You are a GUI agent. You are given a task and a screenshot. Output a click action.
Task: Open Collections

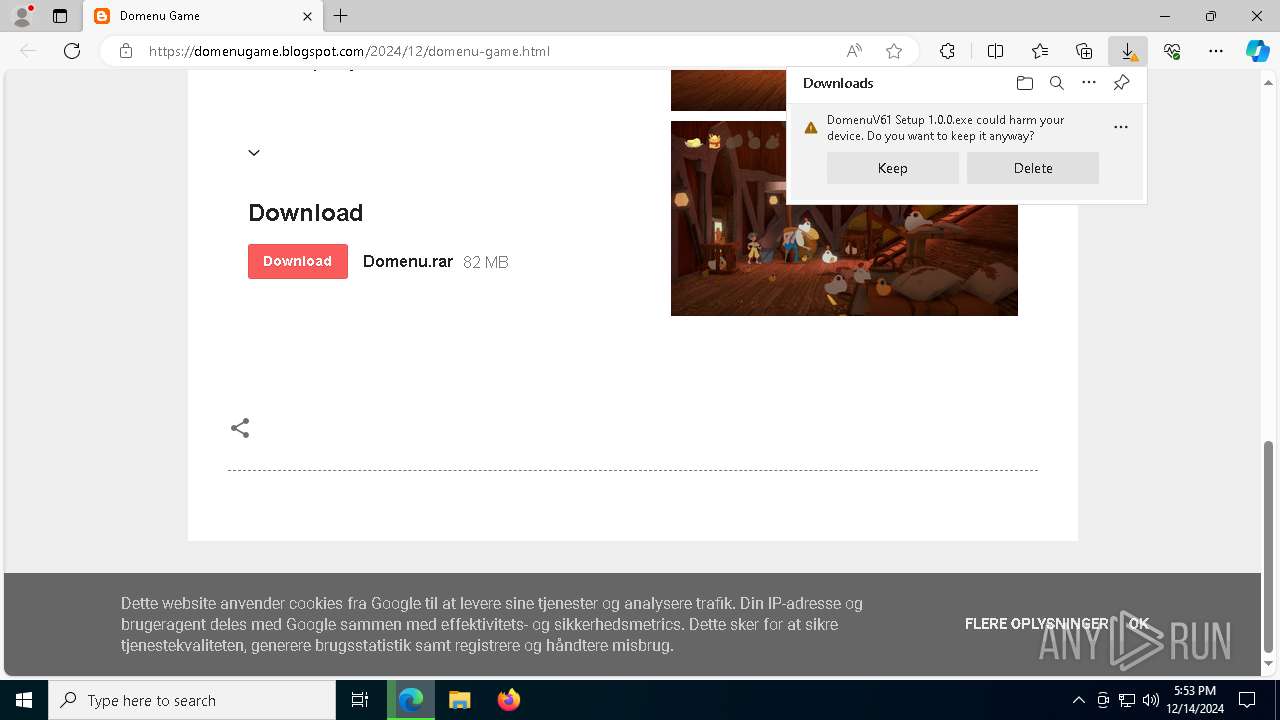click(x=1084, y=51)
